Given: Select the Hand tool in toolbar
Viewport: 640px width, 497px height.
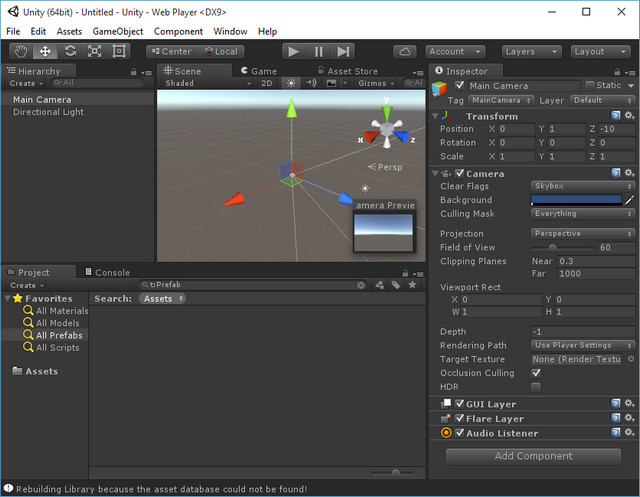Looking at the screenshot, I should 20,51.
